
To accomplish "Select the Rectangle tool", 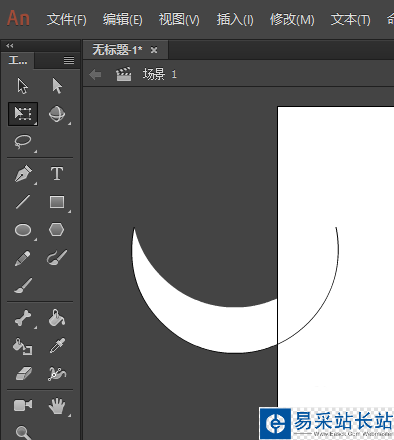I will [57, 202].
